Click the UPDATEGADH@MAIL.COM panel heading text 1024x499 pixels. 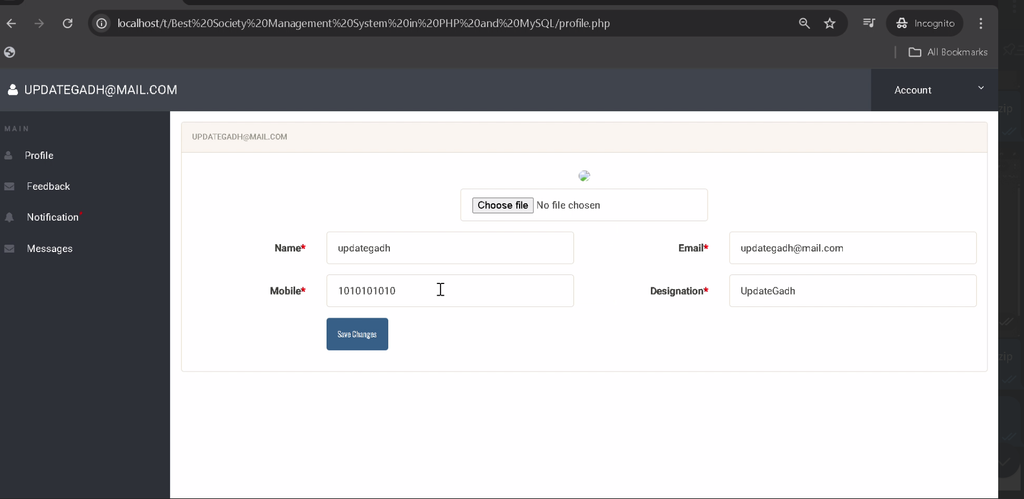pos(240,137)
